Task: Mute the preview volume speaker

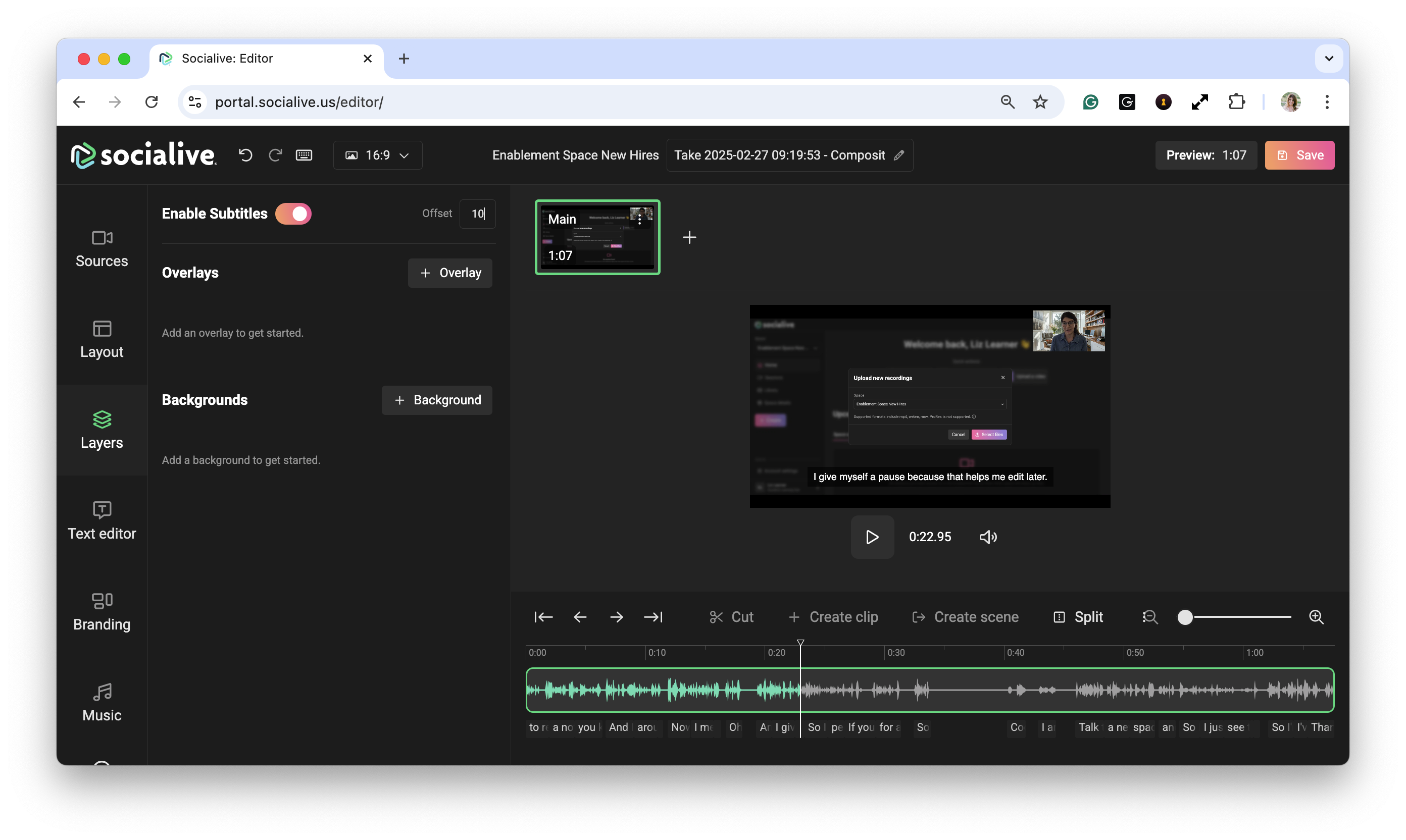Action: (988, 537)
